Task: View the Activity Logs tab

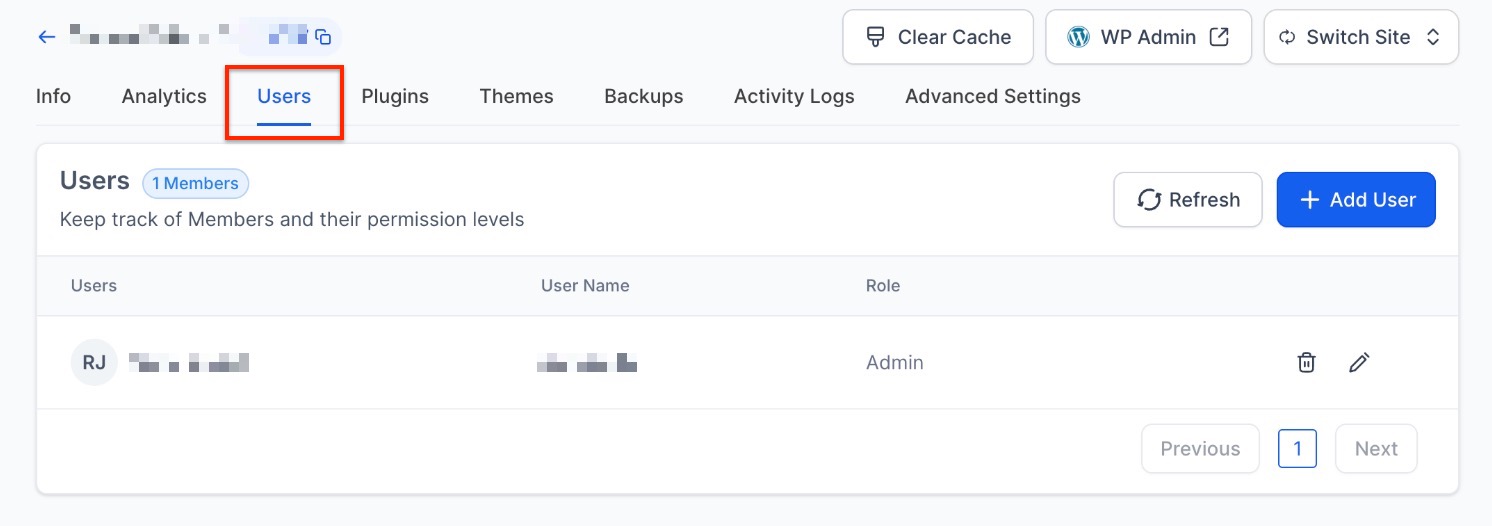Action: [794, 97]
